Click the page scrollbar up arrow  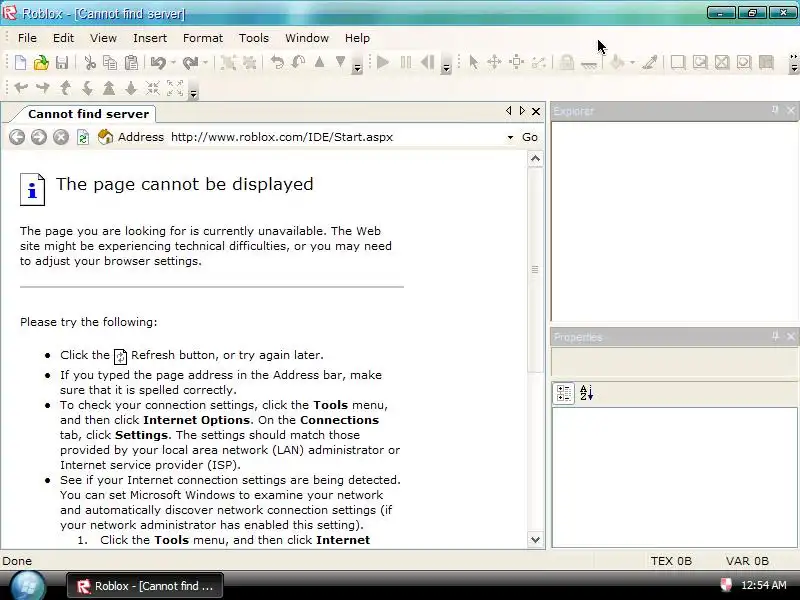535,159
